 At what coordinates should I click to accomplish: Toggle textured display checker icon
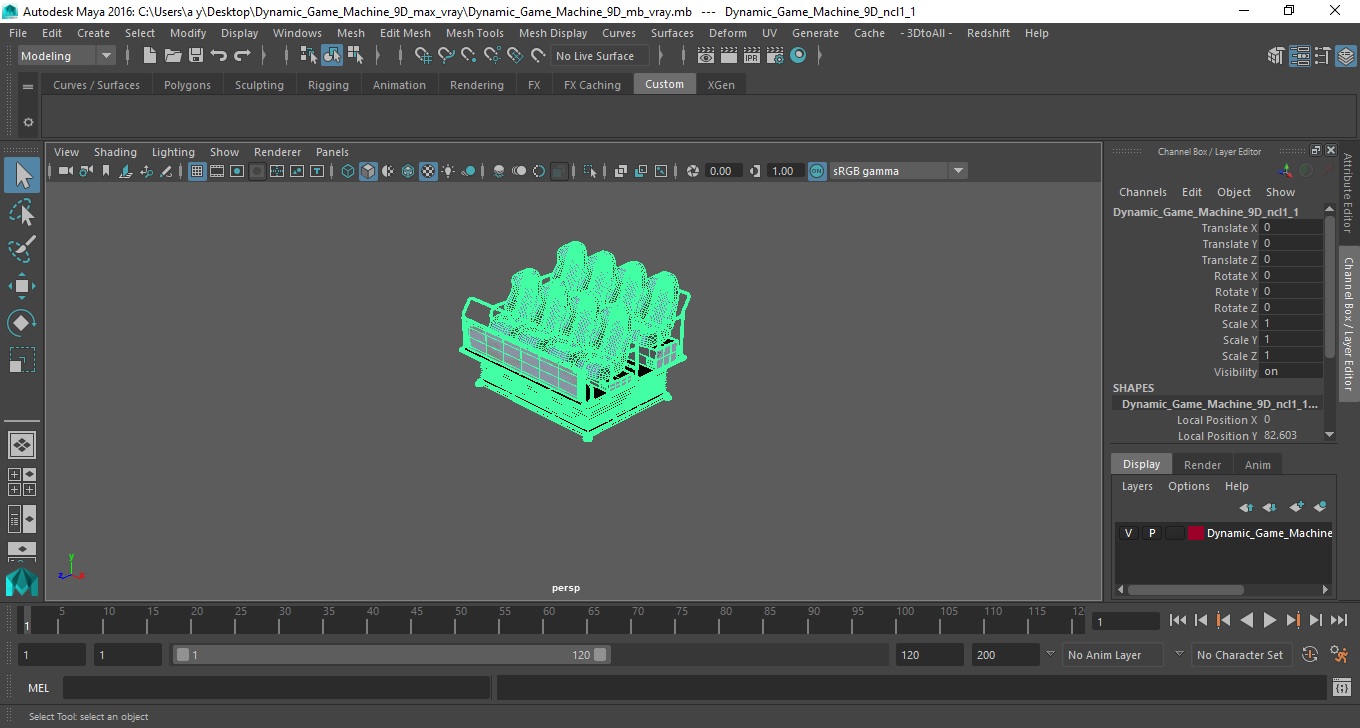pos(428,171)
